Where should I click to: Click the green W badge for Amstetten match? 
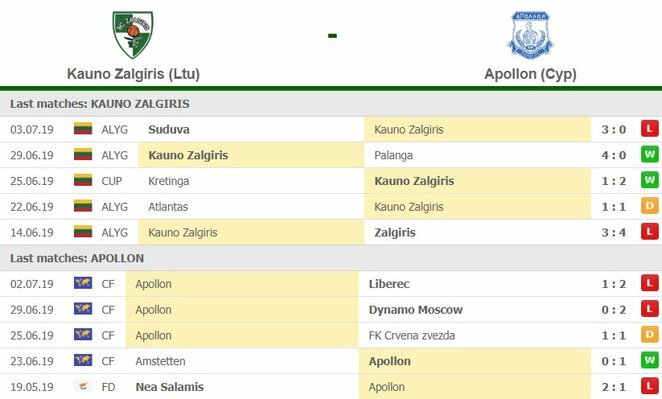click(x=650, y=361)
